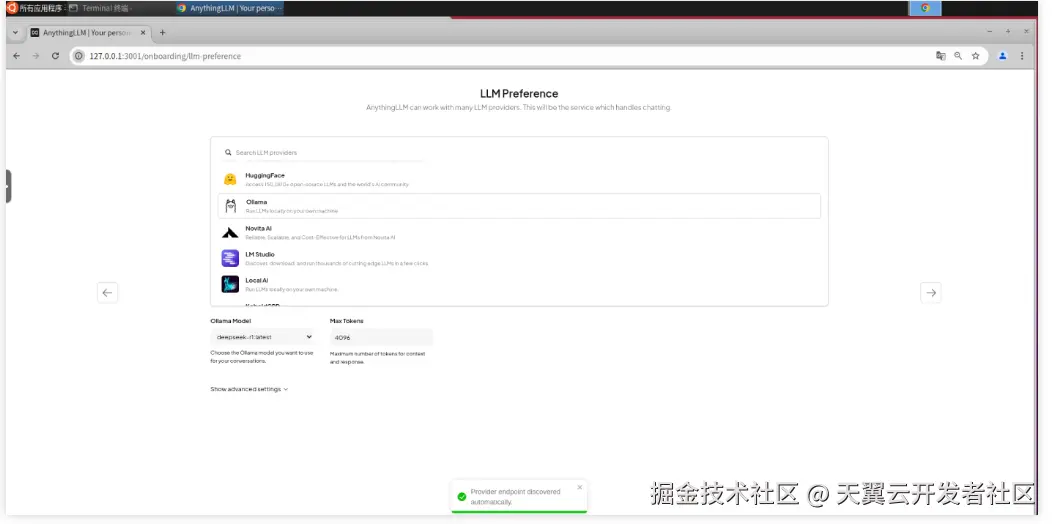Open the 所有应用程序 applications menu
1052x524 pixels.
[34, 8]
